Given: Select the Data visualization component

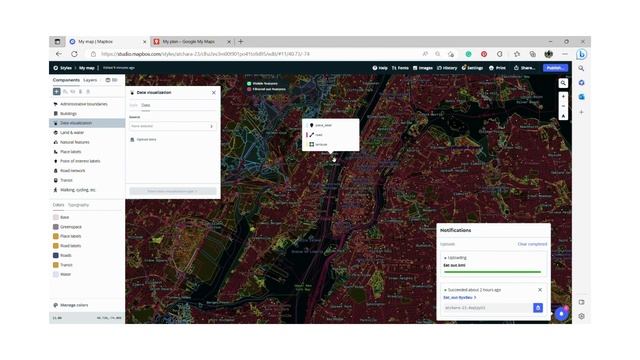Looking at the screenshot, I should click(x=87, y=123).
